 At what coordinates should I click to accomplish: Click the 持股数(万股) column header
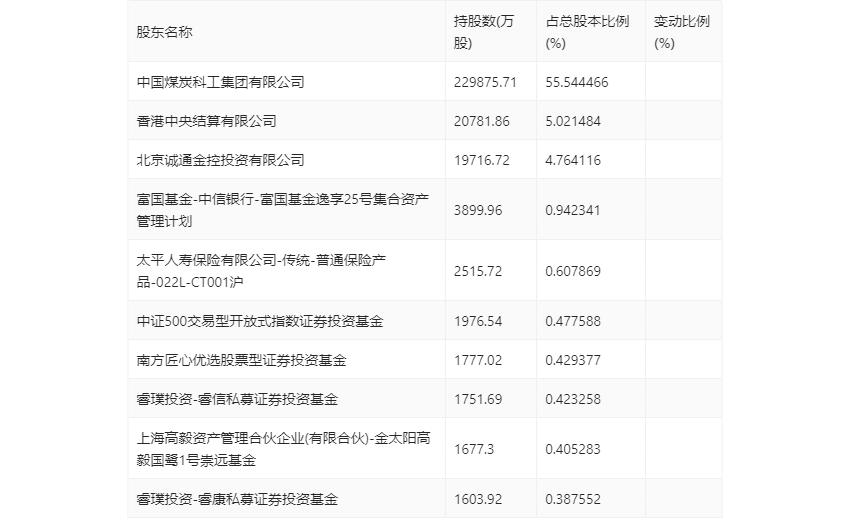[484, 32]
